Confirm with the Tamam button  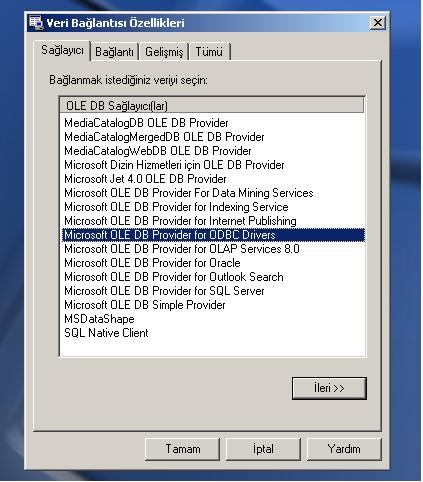pos(183,449)
